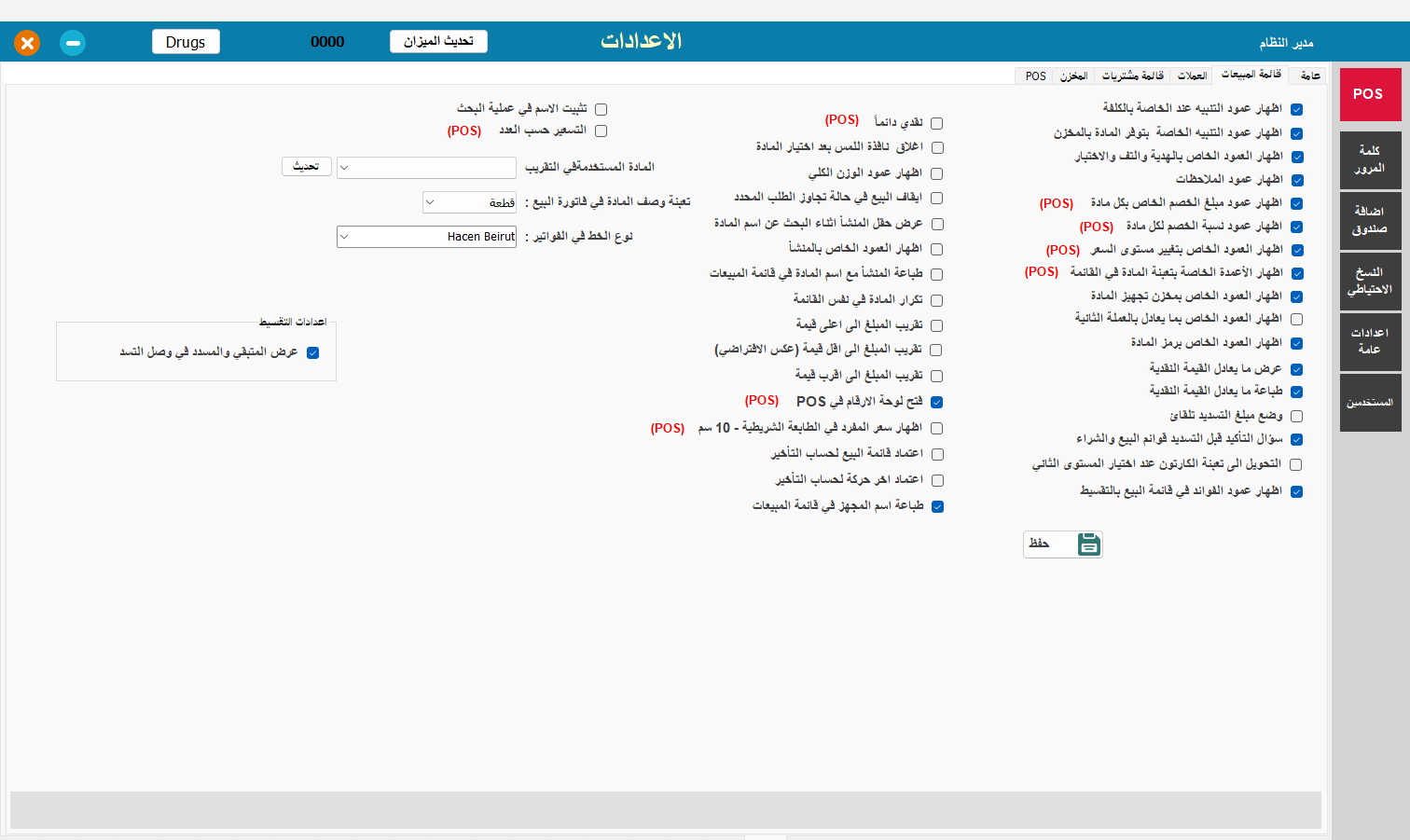
Task: Click the blue minimize circle icon
Action: [x=73, y=43]
